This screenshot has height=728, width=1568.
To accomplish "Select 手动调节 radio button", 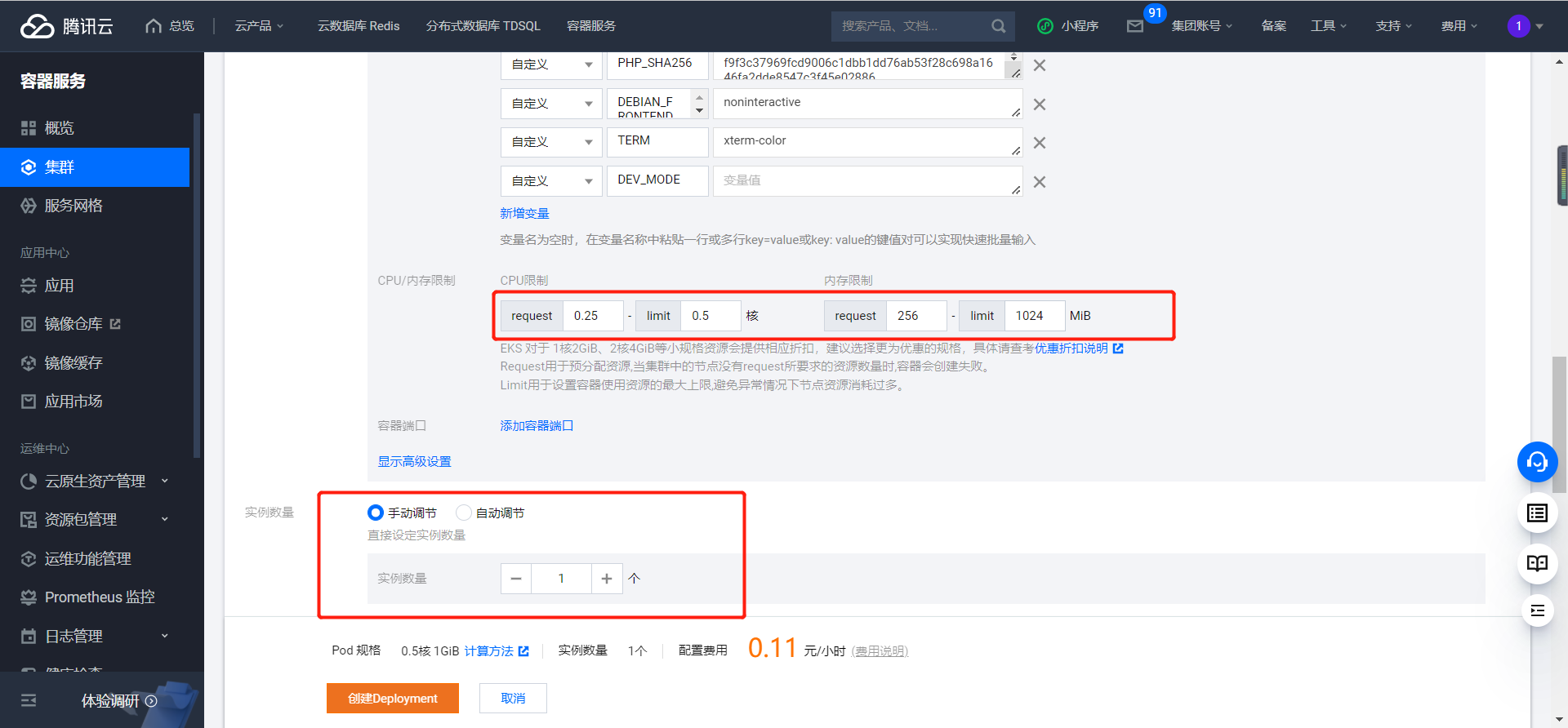I will (376, 513).
